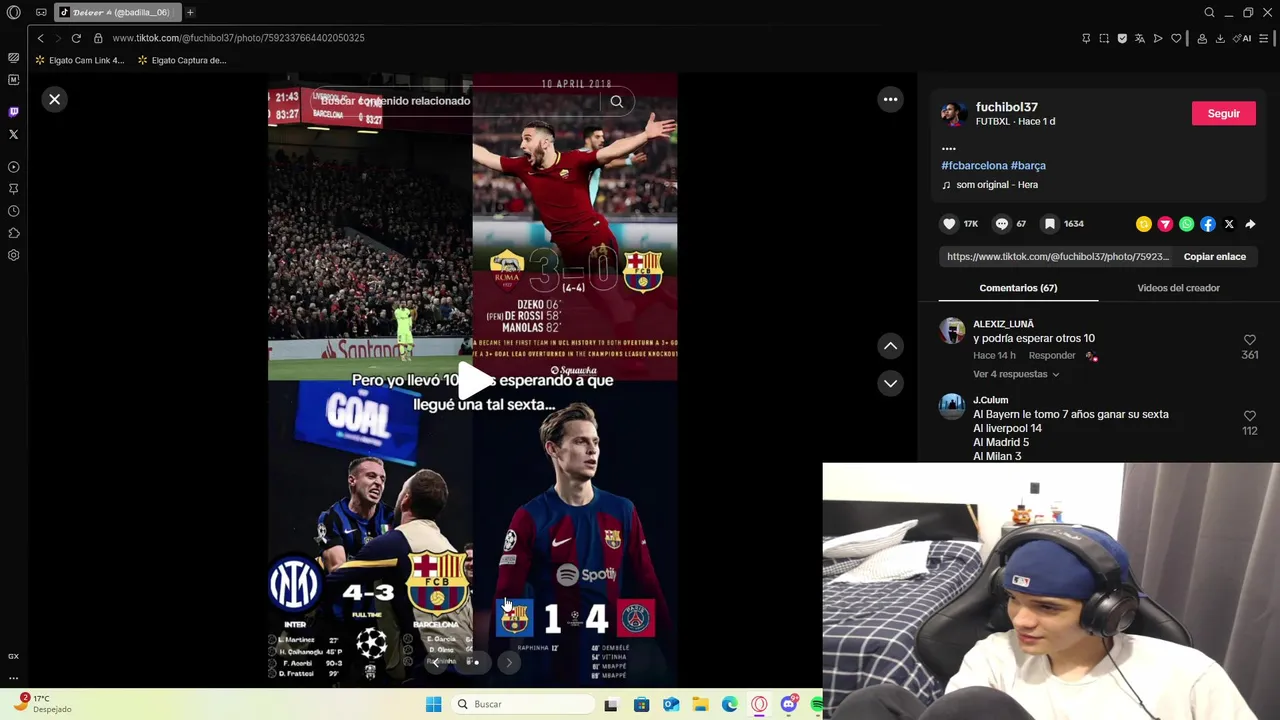The width and height of the screenshot is (1280, 720).
Task: Open Microsoft Store from taskbar
Action: (641, 704)
